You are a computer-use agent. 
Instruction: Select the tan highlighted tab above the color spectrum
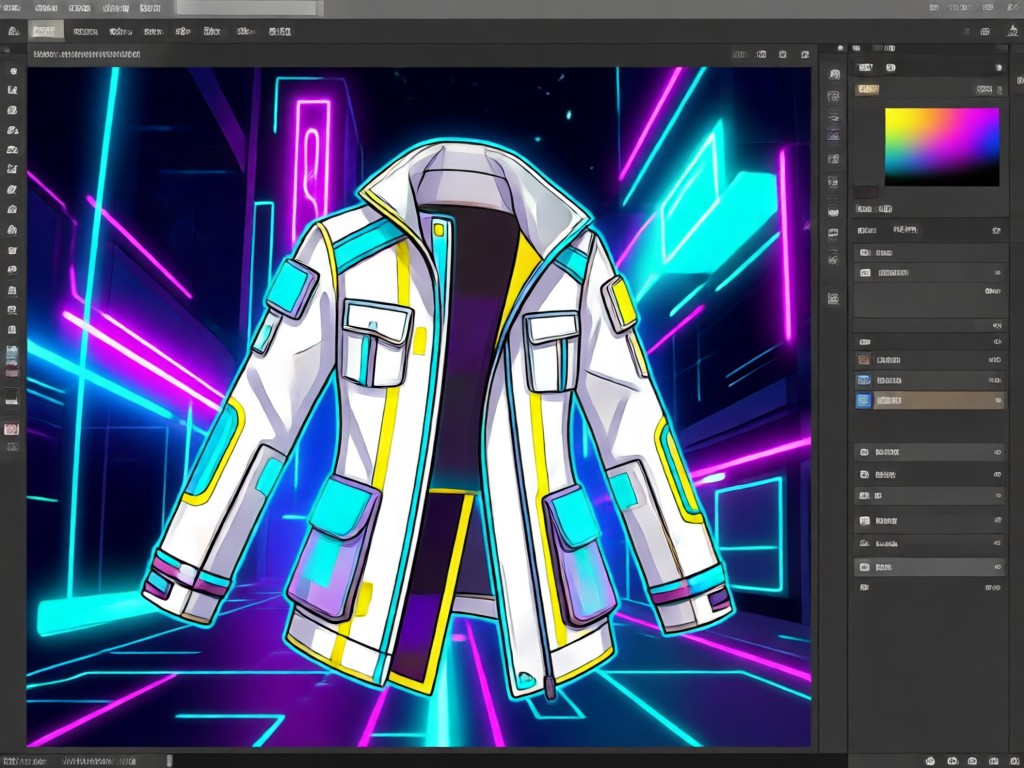(867, 89)
